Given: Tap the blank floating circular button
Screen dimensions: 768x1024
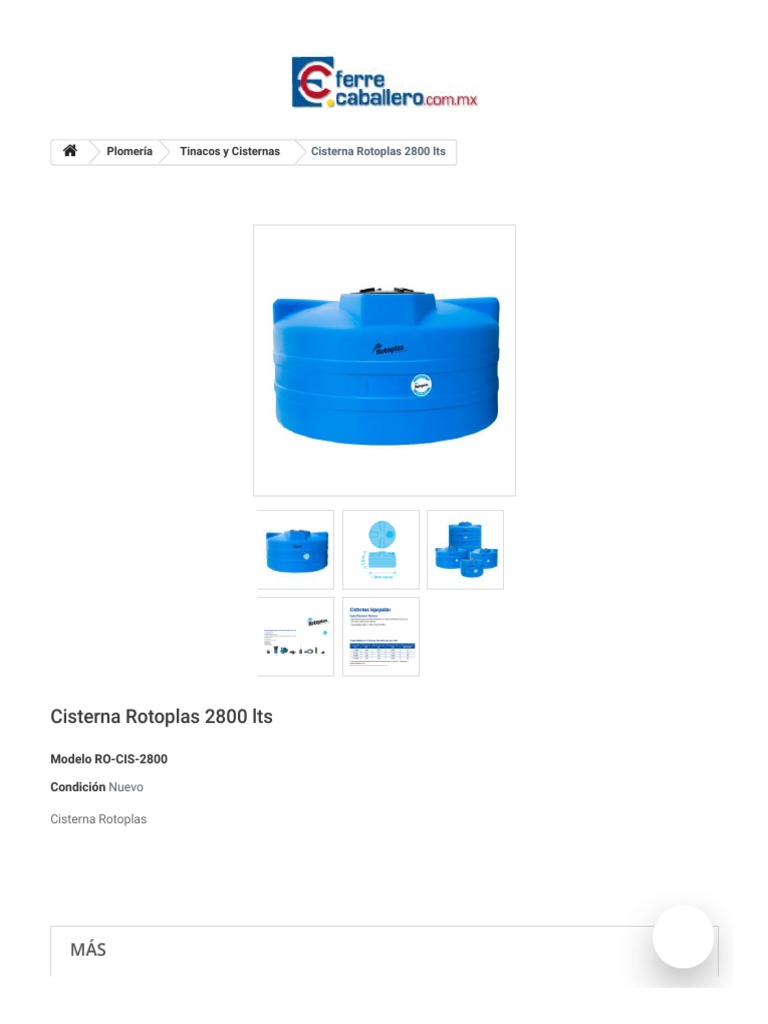Looking at the screenshot, I should (x=683, y=936).
